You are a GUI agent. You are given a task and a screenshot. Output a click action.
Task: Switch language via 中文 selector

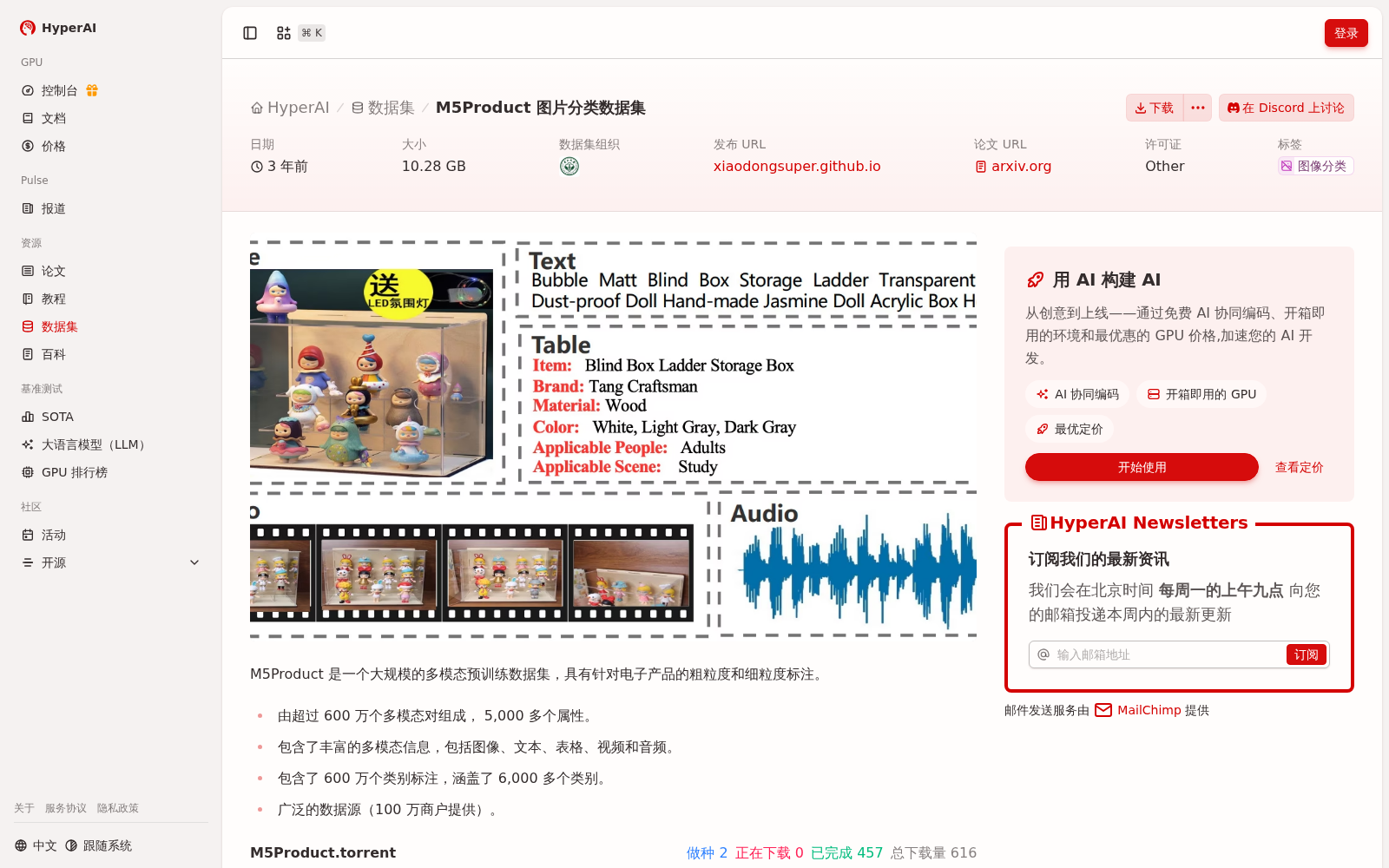click(36, 845)
